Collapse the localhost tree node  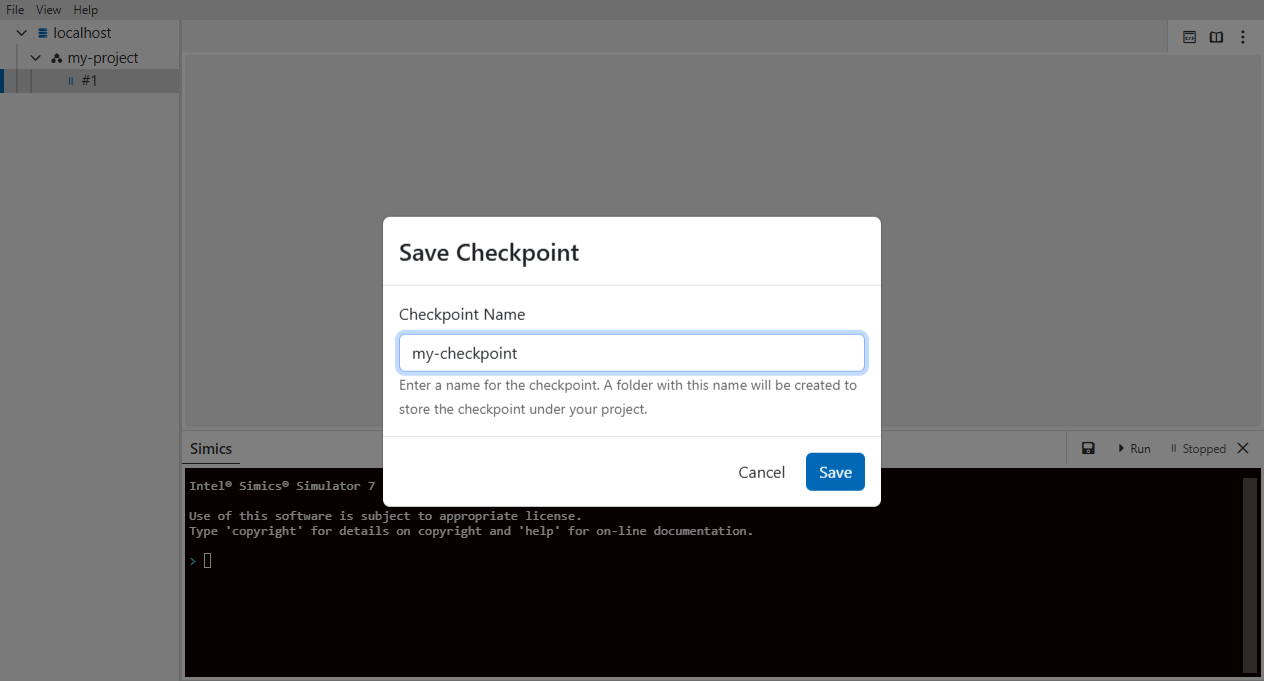(x=22, y=33)
